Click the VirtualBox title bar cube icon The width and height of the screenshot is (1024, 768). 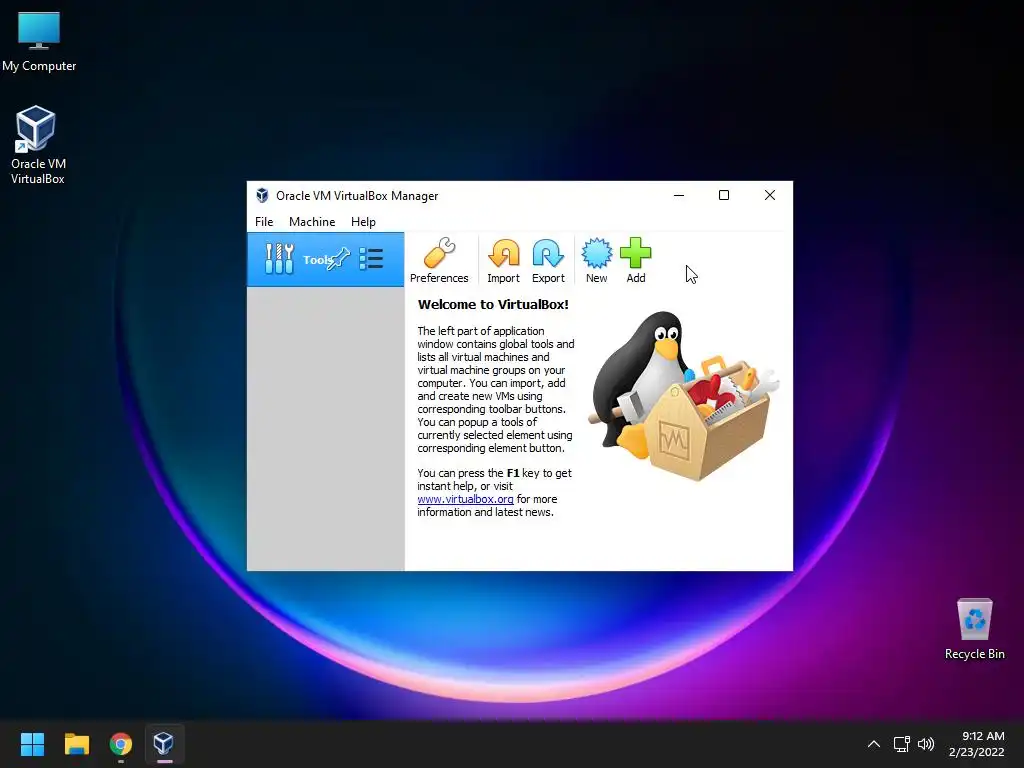[x=262, y=195]
